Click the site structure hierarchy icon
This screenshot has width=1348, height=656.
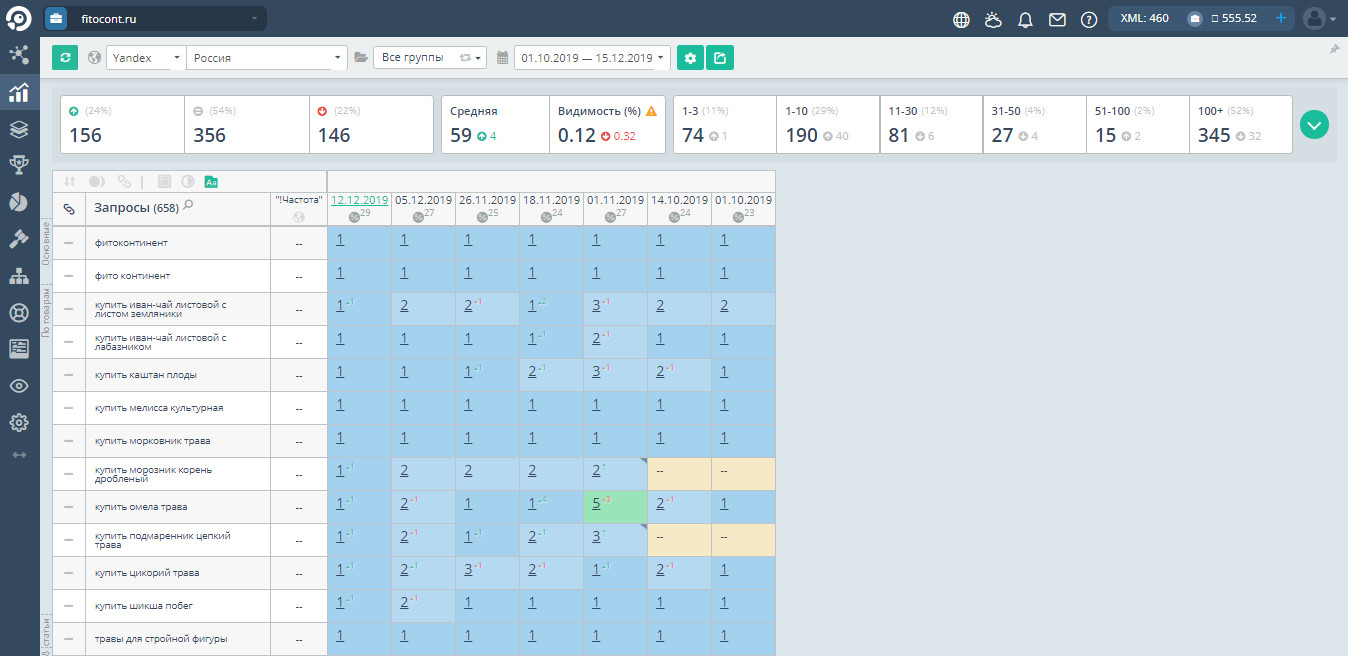18,276
